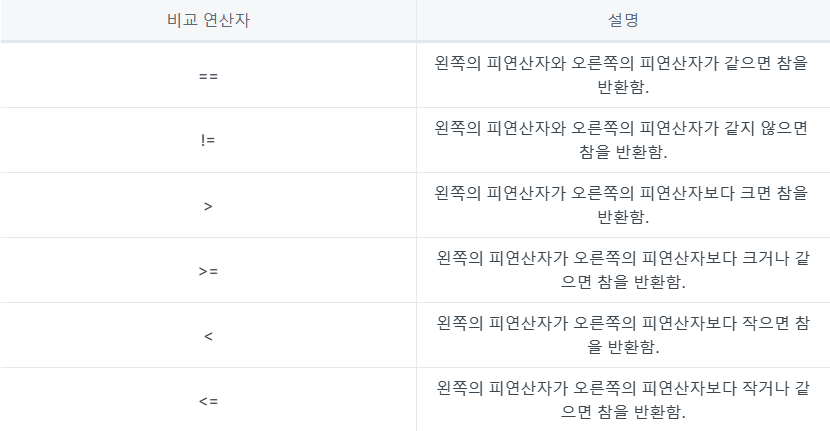Click the description containing '작으면 참을'
The height and width of the screenshot is (431, 830).
623,335
